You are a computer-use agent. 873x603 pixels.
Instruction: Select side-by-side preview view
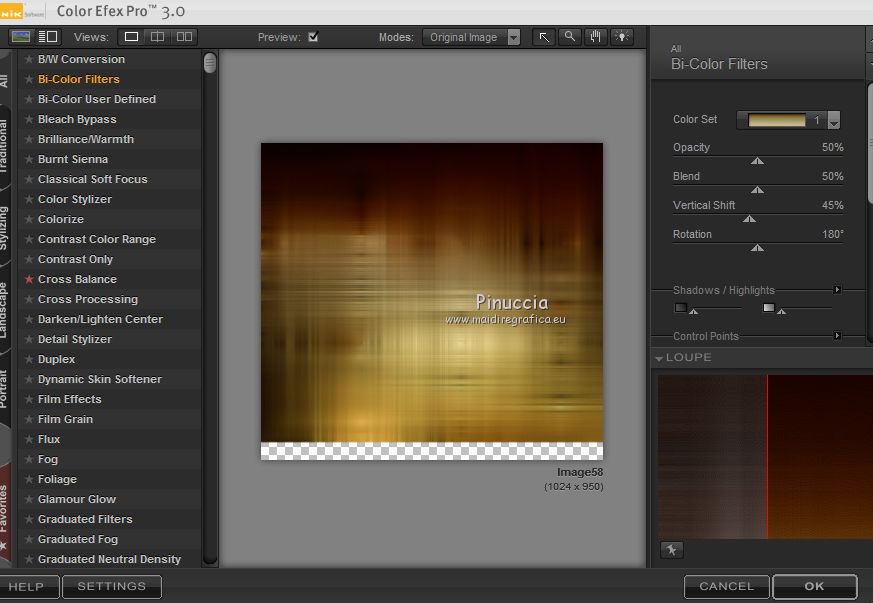(x=184, y=37)
